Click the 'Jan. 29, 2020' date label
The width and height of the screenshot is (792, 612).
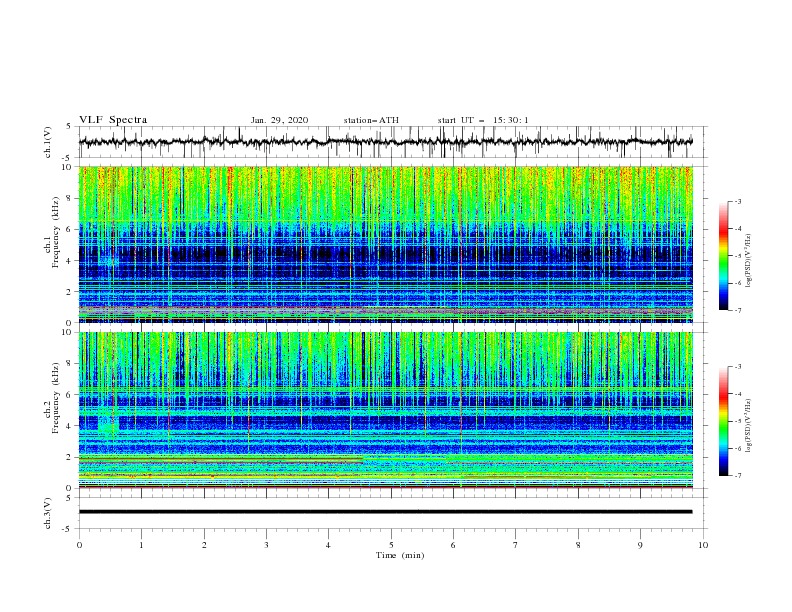click(279, 120)
